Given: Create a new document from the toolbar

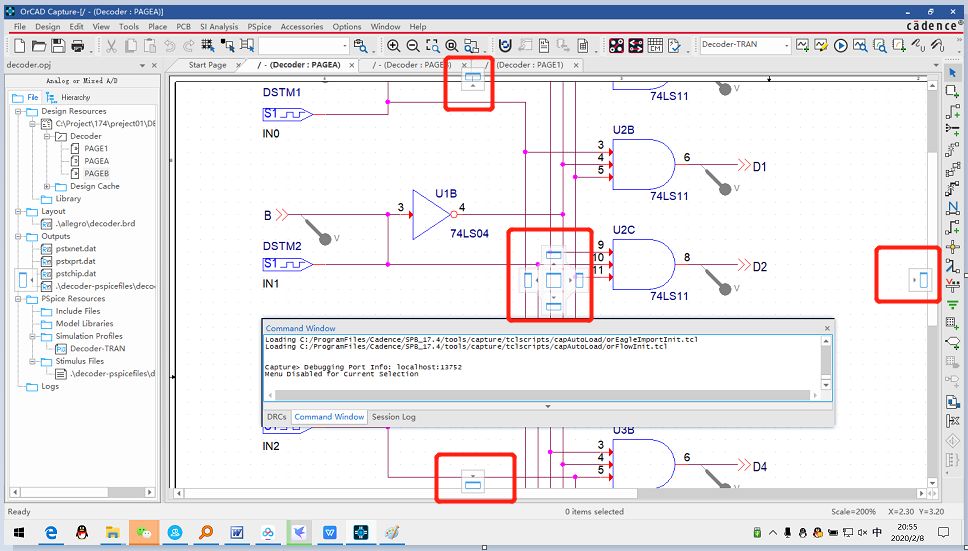Looking at the screenshot, I should tap(20, 46).
